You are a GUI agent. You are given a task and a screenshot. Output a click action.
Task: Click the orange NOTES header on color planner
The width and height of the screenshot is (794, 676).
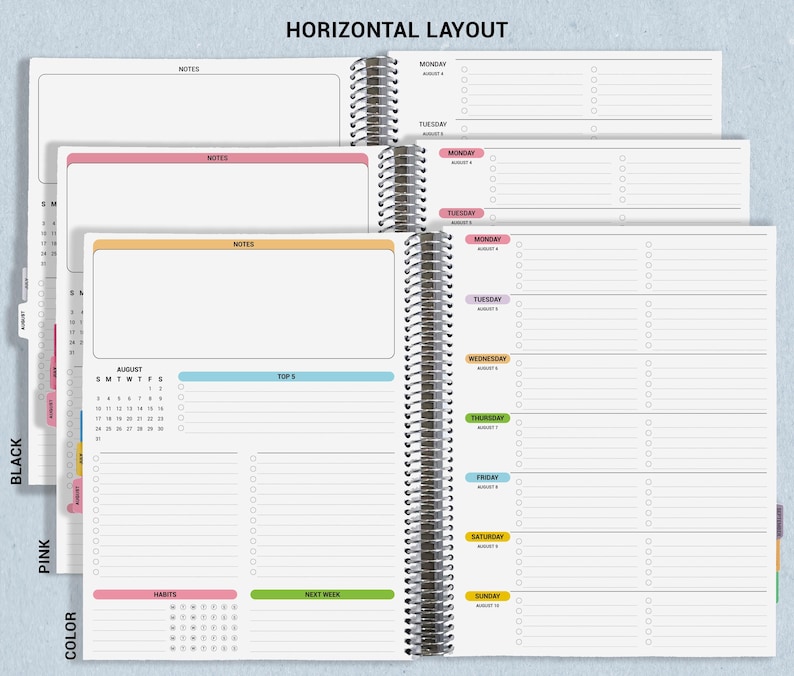click(244, 244)
